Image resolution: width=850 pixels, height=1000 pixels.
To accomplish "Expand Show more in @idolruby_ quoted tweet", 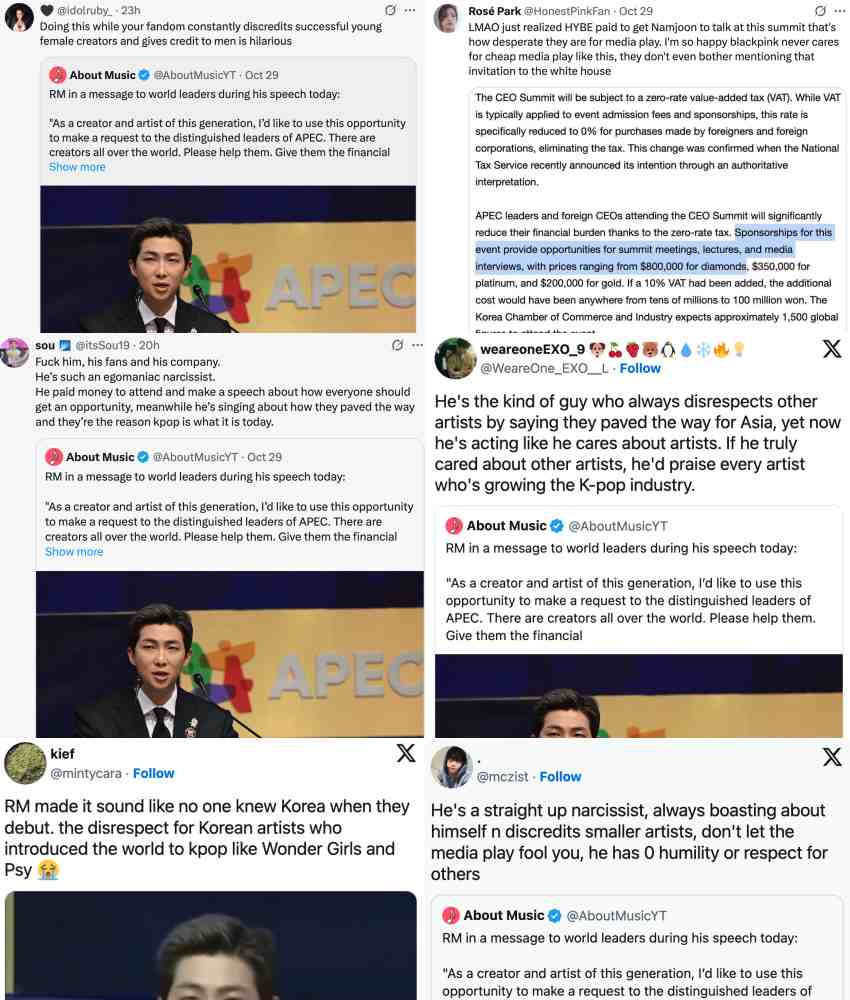I will click(x=77, y=167).
